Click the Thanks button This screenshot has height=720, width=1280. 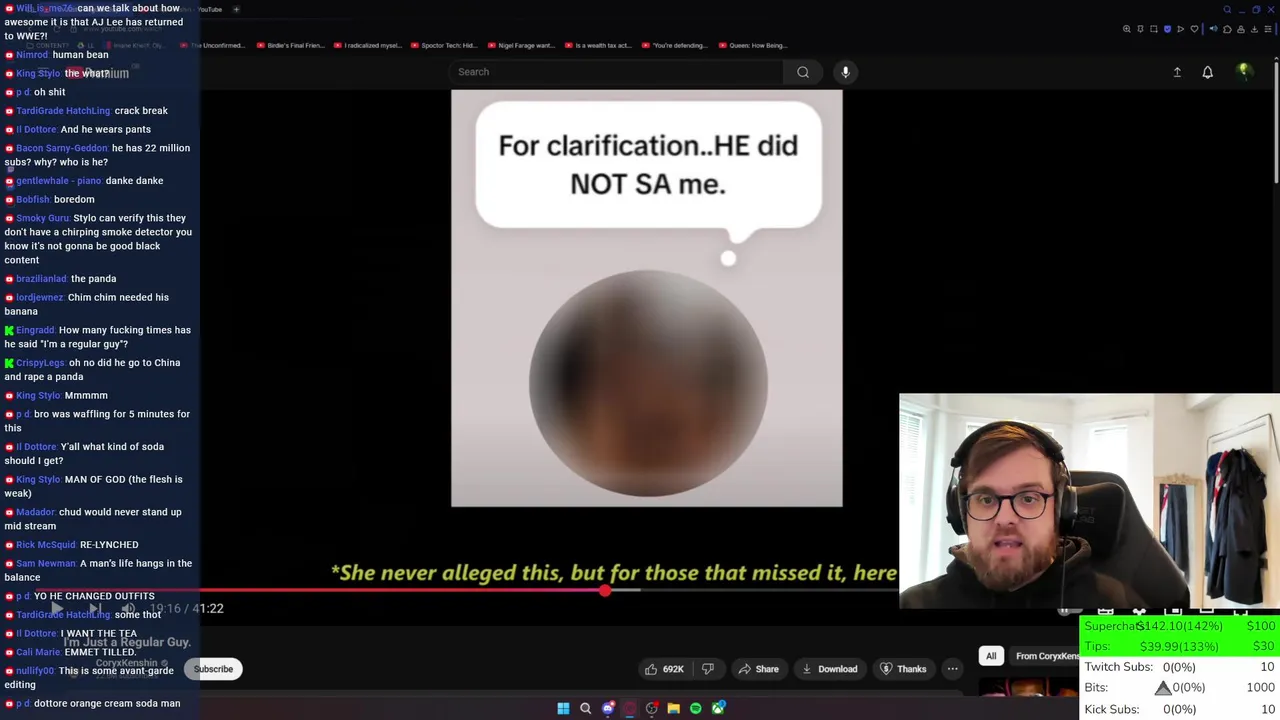[x=902, y=669]
